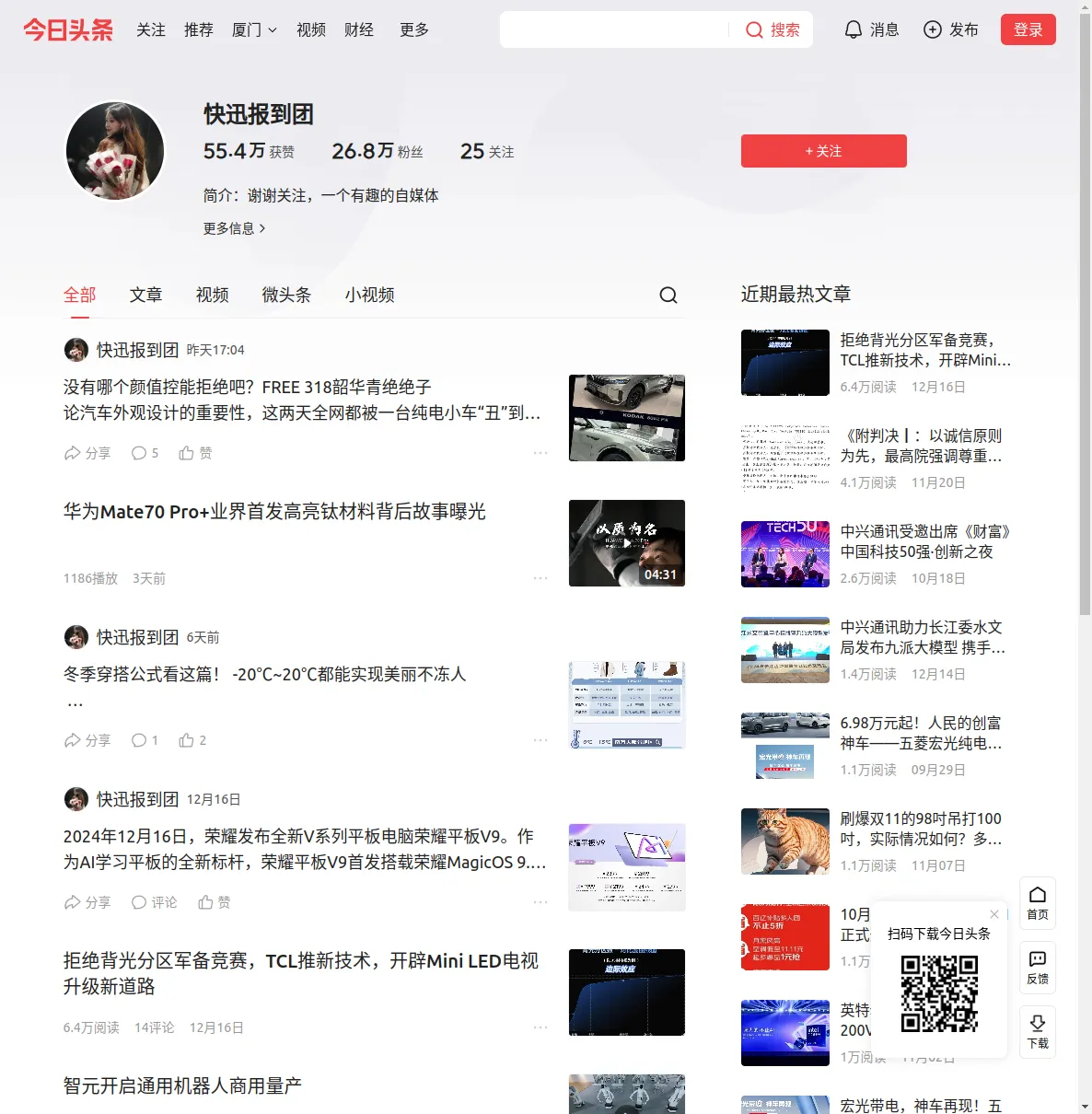Open 财经 in the top navigation
This screenshot has height=1114, width=1092.
coord(359,30)
